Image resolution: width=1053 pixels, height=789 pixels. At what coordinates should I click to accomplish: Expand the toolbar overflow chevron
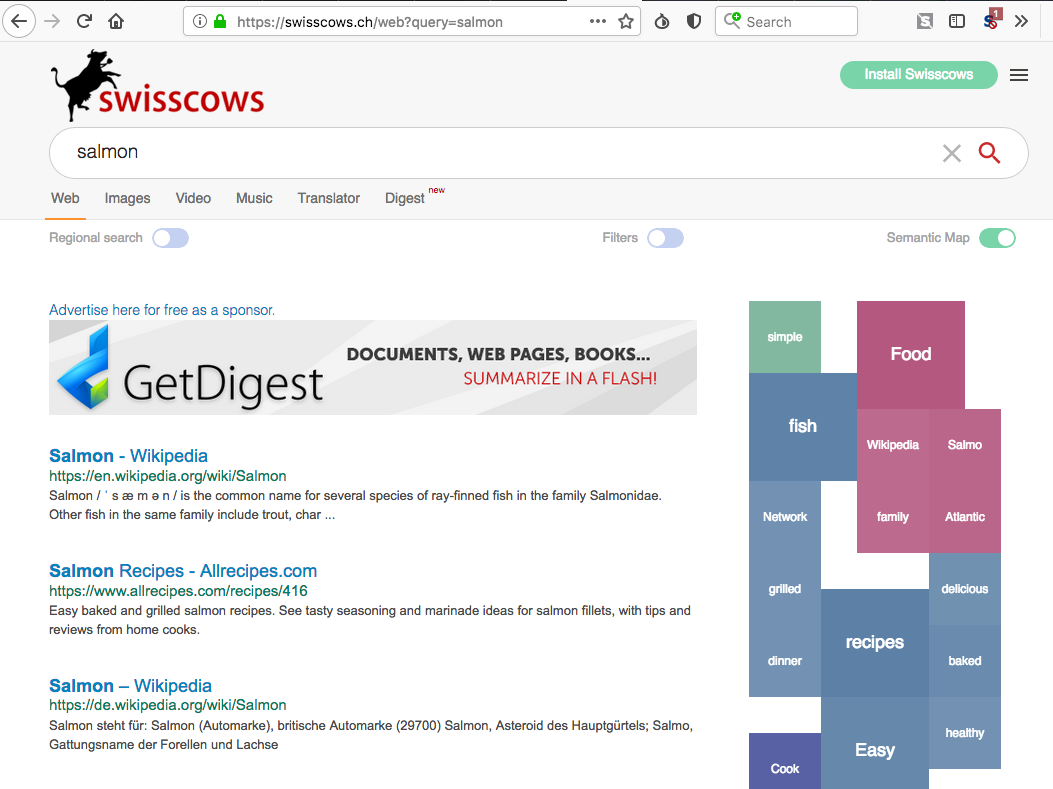1021,20
